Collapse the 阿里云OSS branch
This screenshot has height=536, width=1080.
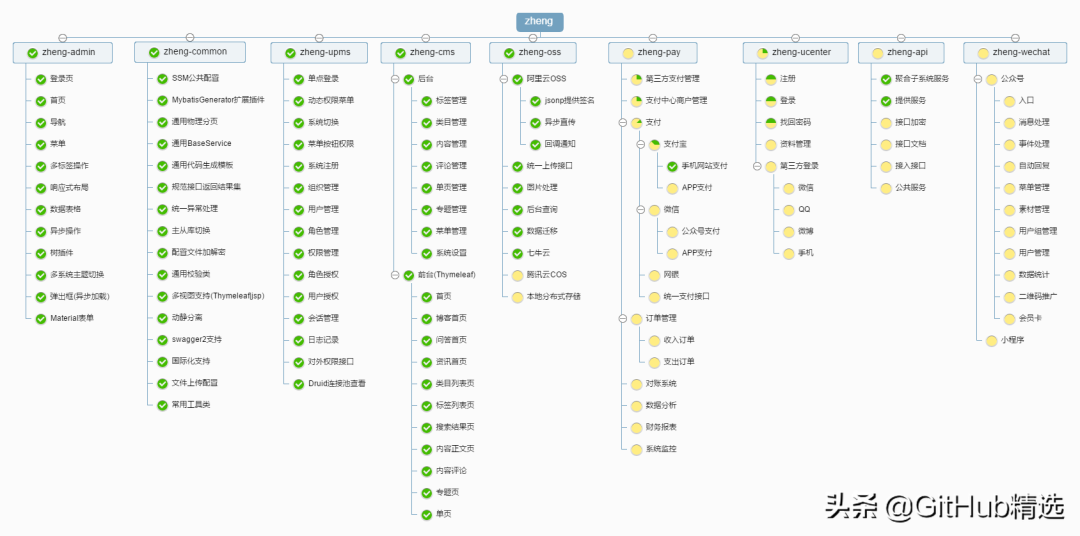click(x=504, y=79)
